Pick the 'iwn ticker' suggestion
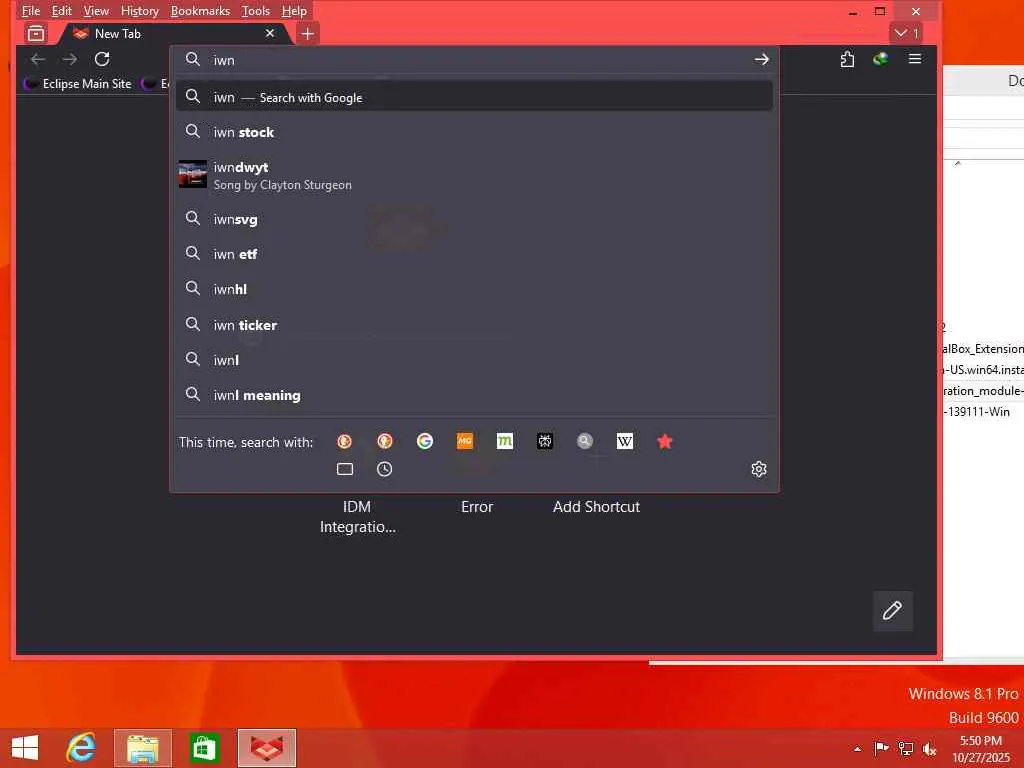1024x768 pixels. tap(474, 325)
